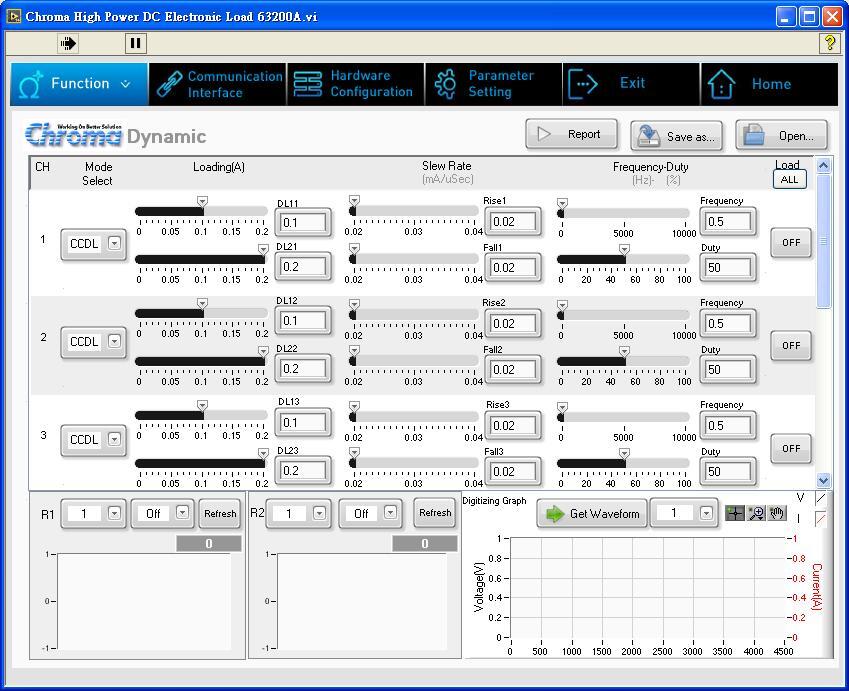Open channel 1 CCDL mode dropdown

point(114,243)
